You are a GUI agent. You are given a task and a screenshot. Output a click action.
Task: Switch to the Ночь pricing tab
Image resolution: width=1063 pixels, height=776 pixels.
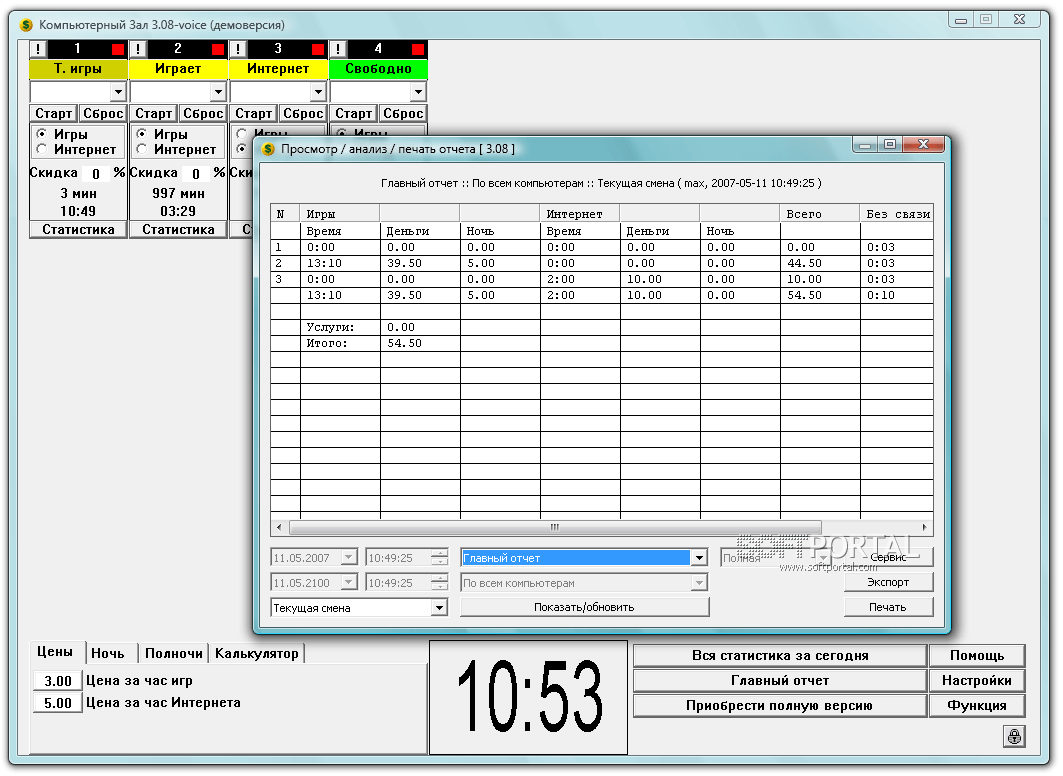(108, 653)
